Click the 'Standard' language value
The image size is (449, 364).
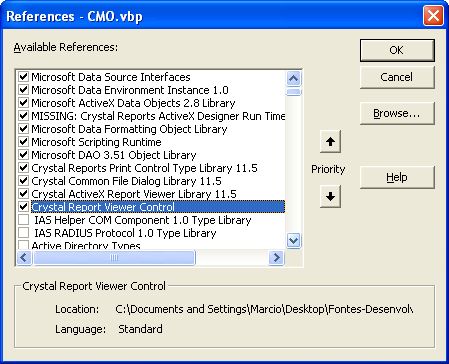140,329
